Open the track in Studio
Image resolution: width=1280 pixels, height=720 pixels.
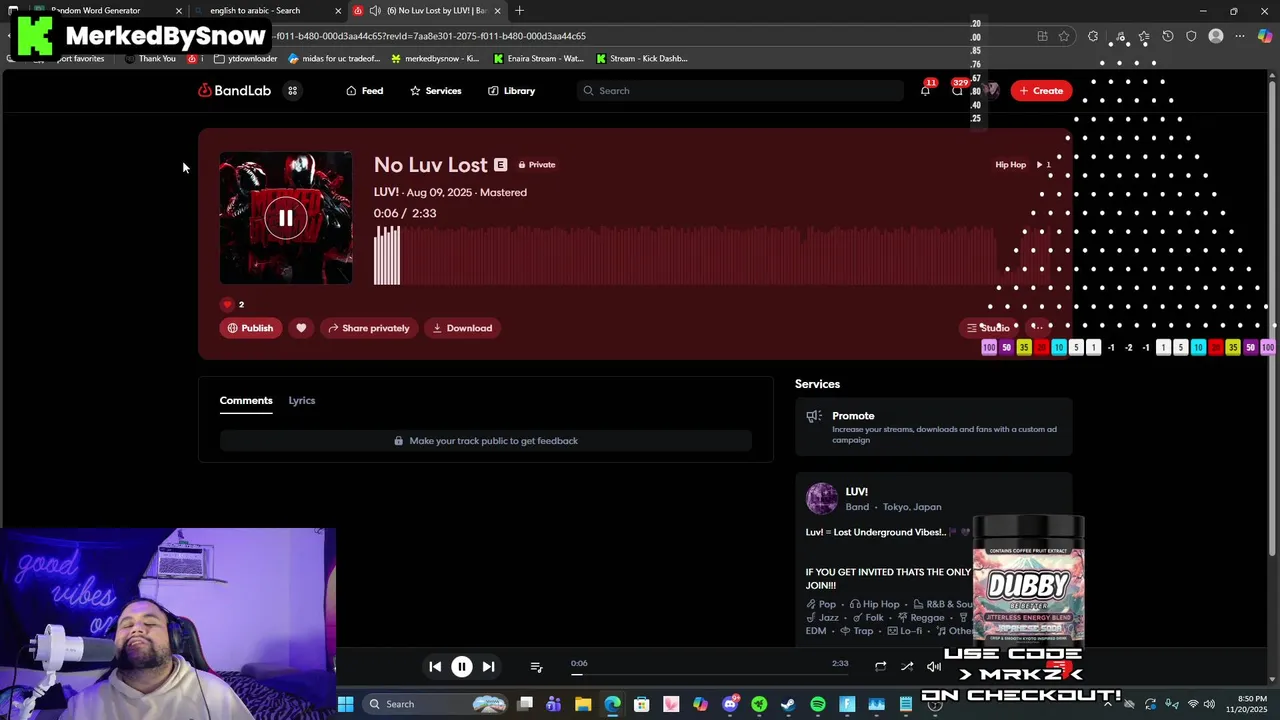pyautogui.click(x=988, y=328)
